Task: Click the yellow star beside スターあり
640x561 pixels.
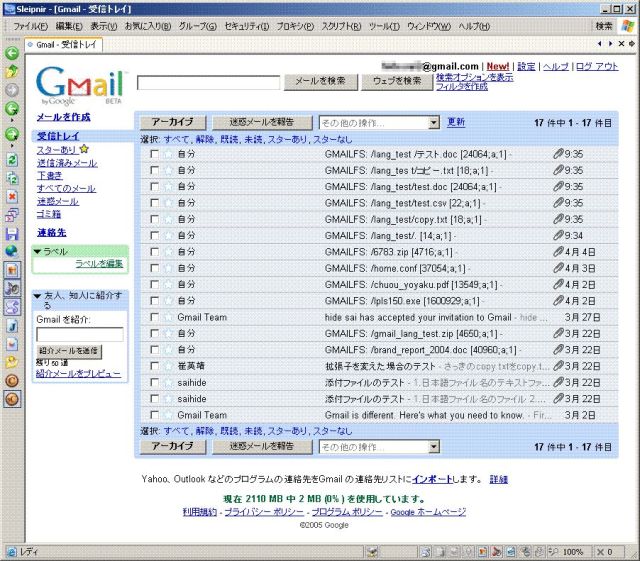Action: [x=84, y=149]
